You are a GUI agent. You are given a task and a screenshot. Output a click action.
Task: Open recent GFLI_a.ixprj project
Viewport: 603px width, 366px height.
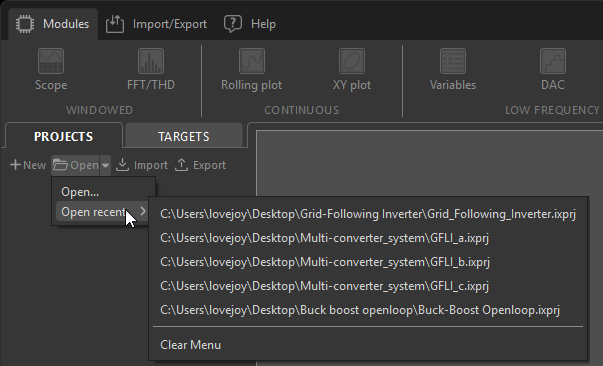click(368, 238)
